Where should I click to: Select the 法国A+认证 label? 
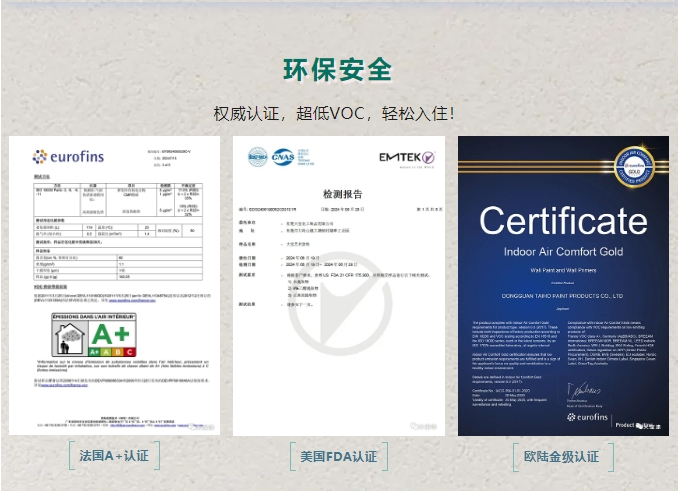(114, 456)
